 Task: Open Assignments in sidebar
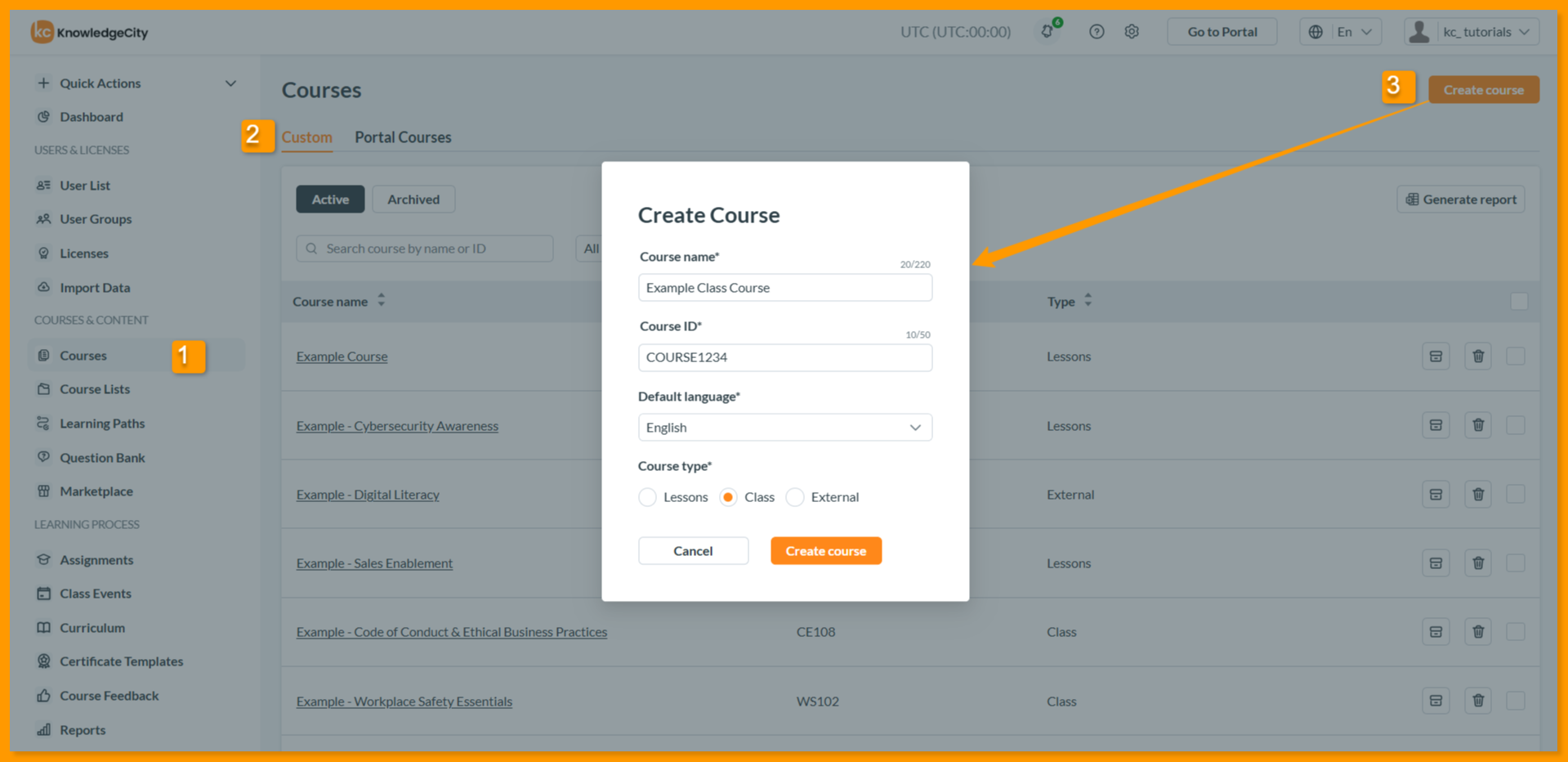96,560
